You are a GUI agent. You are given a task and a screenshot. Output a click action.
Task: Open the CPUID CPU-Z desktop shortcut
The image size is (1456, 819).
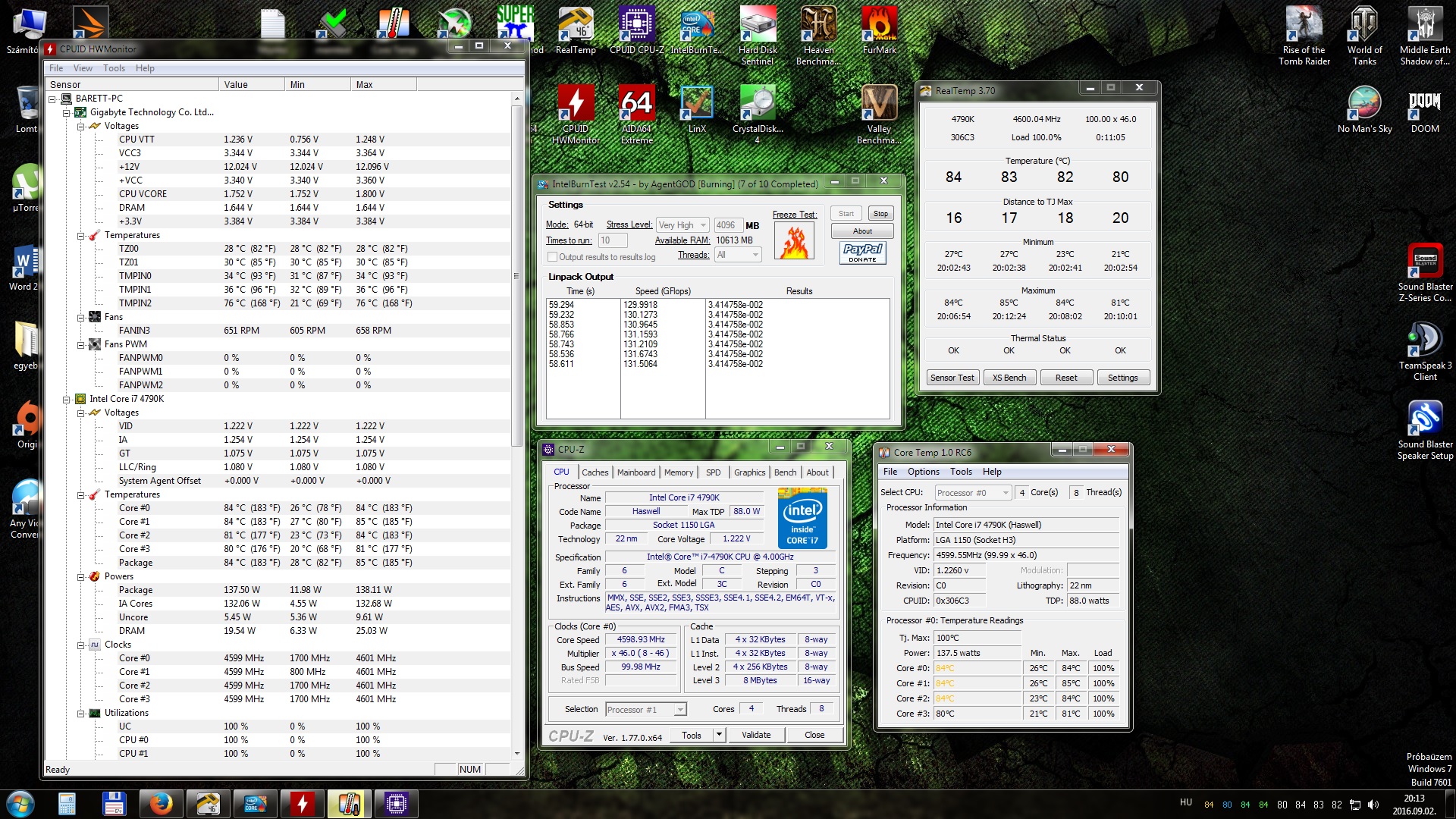coord(636,30)
